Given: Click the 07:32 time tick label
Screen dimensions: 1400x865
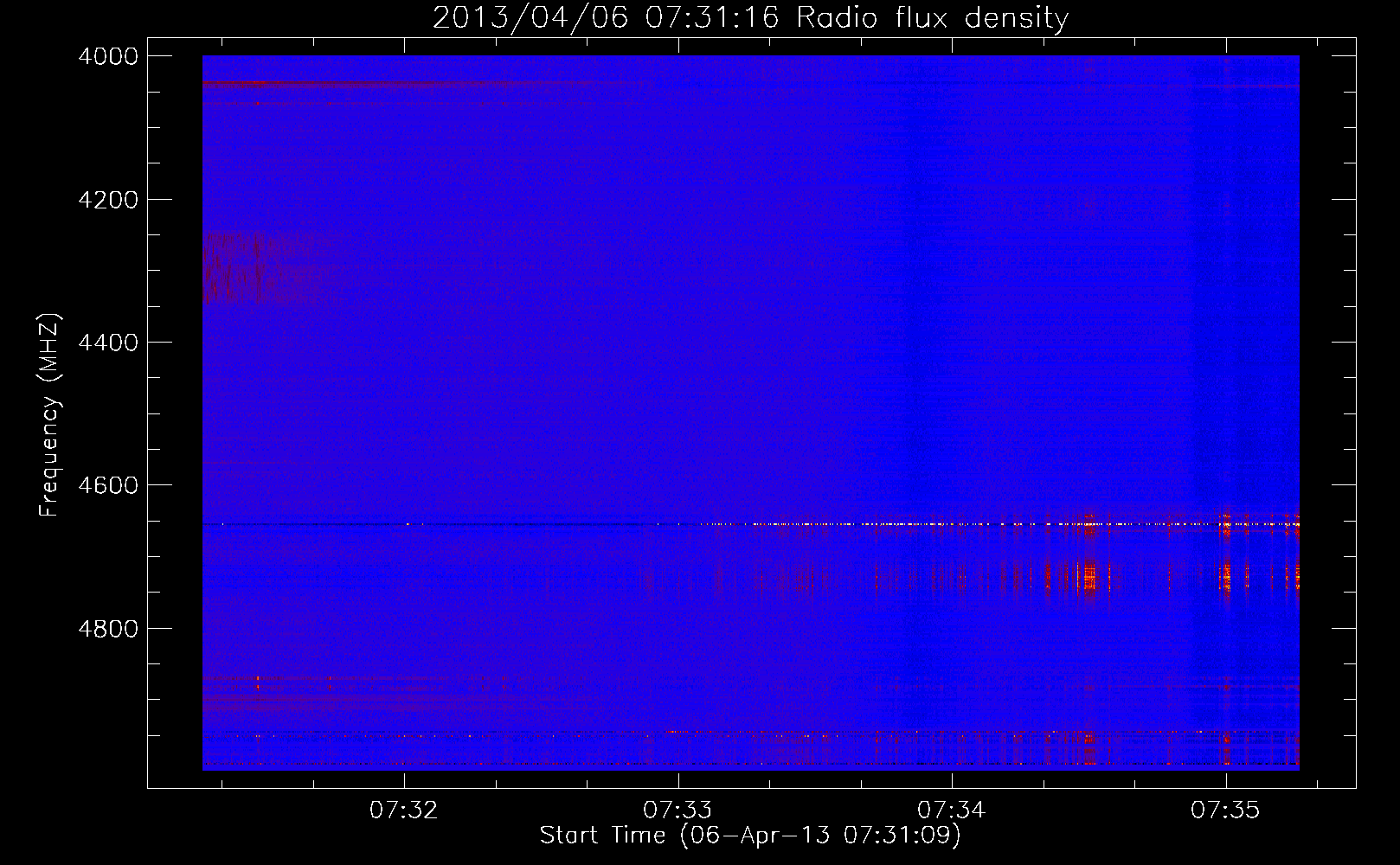Looking at the screenshot, I should click(404, 811).
